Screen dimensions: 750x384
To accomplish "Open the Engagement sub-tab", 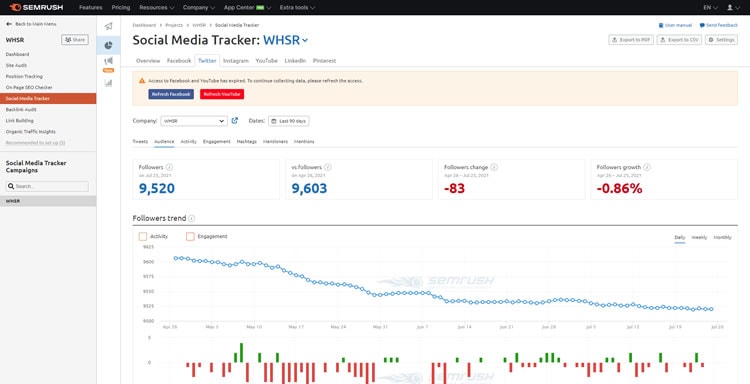I will 217,142.
